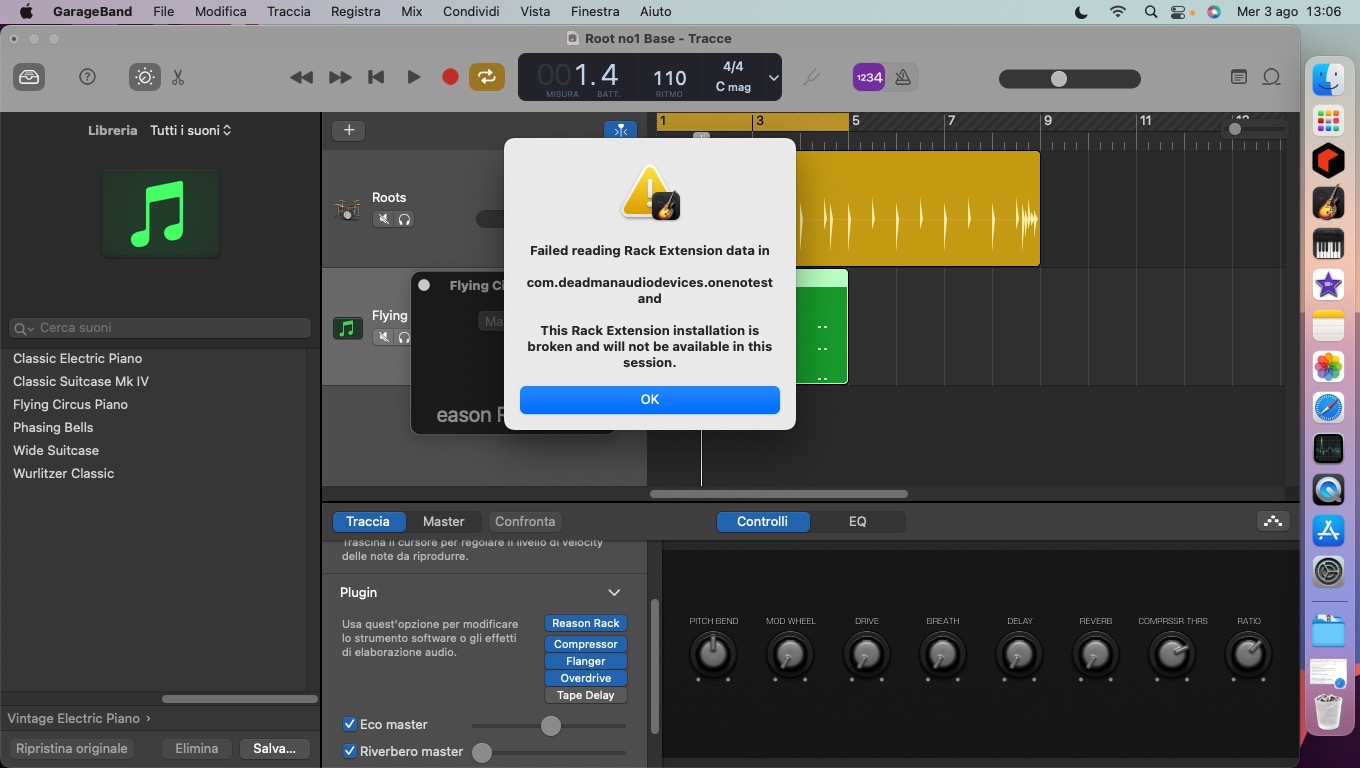Viewport: 1360px width, 768px height.
Task: Toggle the Smart Controls dial button
Action: (145, 77)
